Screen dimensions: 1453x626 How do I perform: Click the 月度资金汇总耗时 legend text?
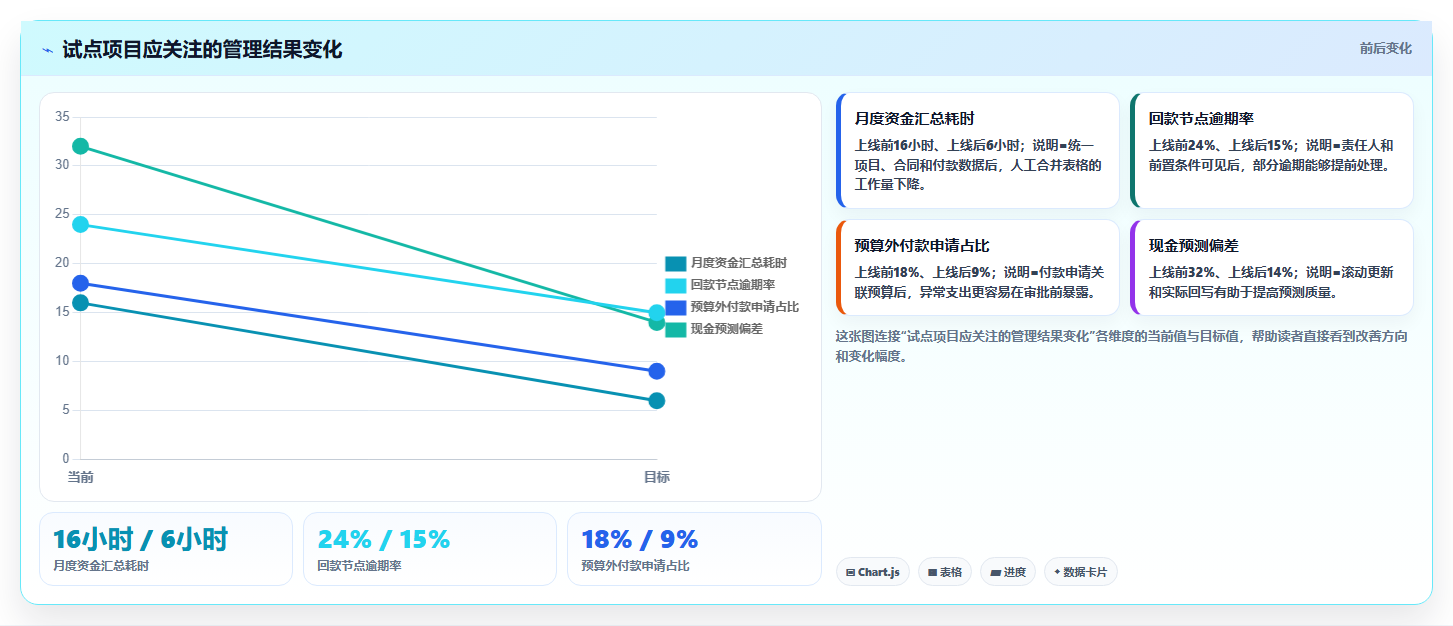pyautogui.click(x=738, y=263)
